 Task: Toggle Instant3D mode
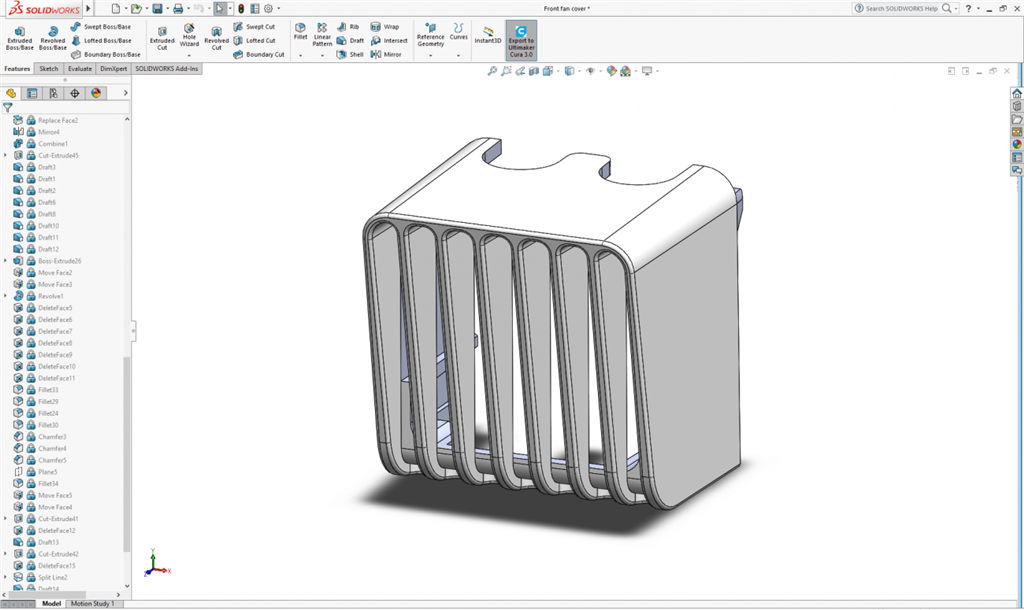pos(488,36)
